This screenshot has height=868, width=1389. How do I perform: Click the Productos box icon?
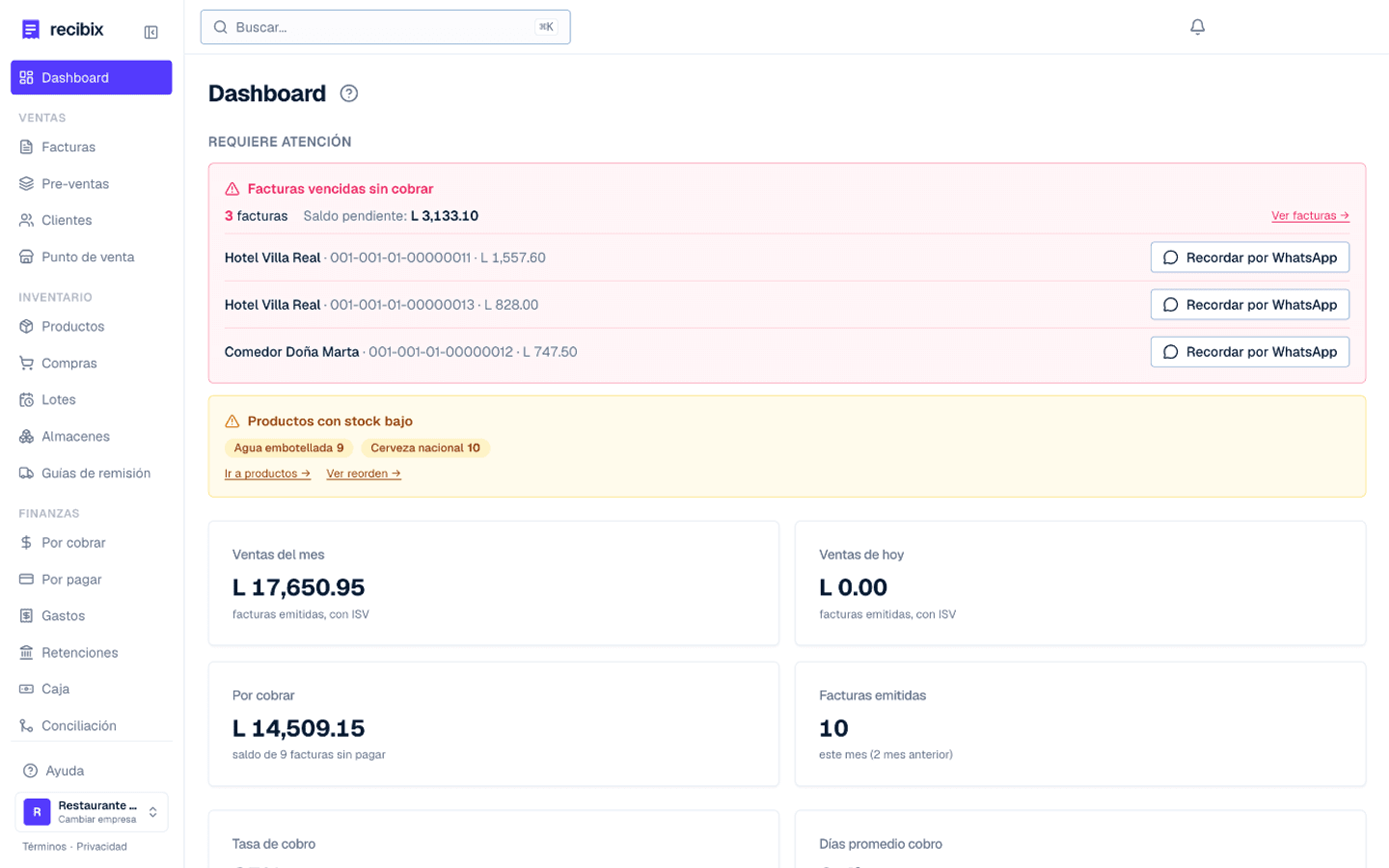[x=26, y=326]
